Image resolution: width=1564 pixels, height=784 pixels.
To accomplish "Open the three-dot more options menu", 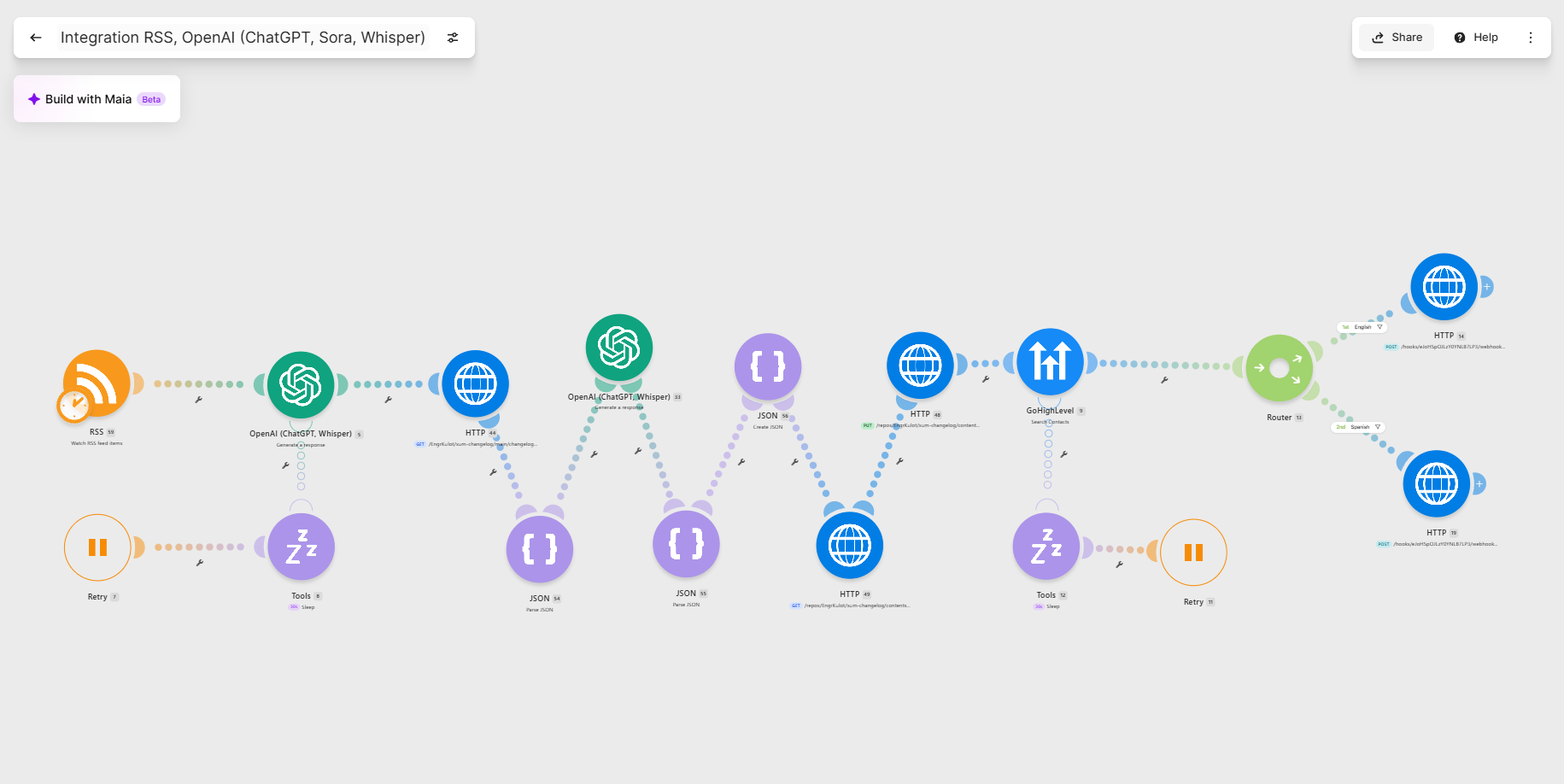I will coord(1531,38).
